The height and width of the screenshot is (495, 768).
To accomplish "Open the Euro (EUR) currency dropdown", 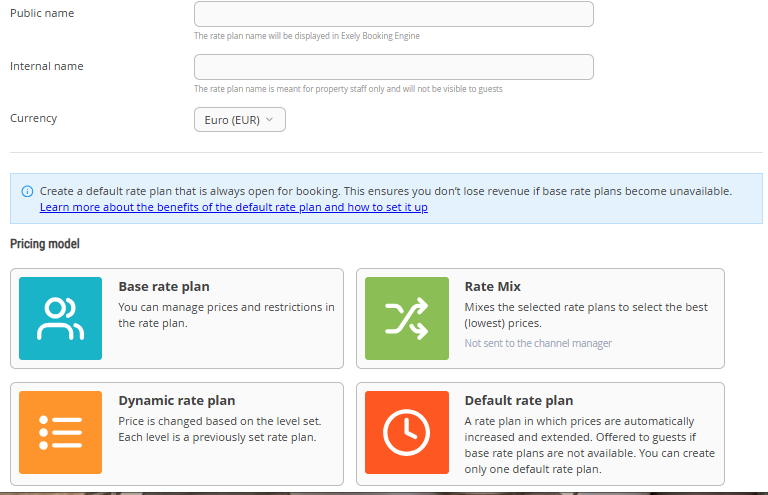I will click(x=239, y=120).
